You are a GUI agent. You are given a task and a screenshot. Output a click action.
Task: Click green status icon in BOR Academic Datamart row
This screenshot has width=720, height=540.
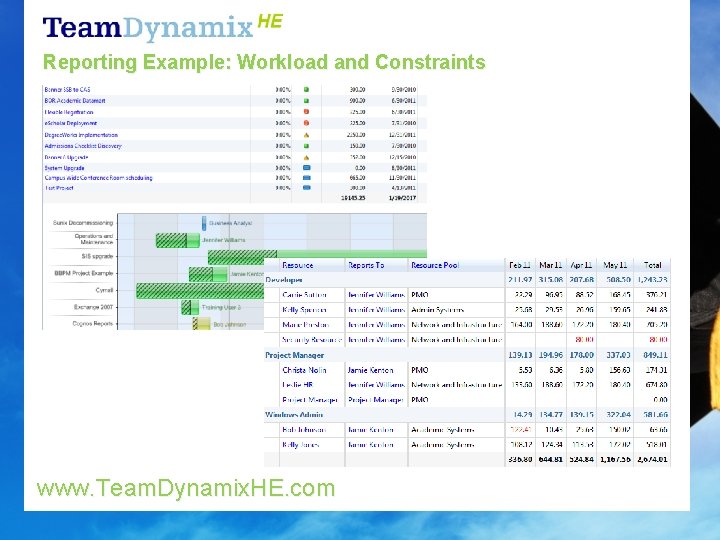pos(307,101)
